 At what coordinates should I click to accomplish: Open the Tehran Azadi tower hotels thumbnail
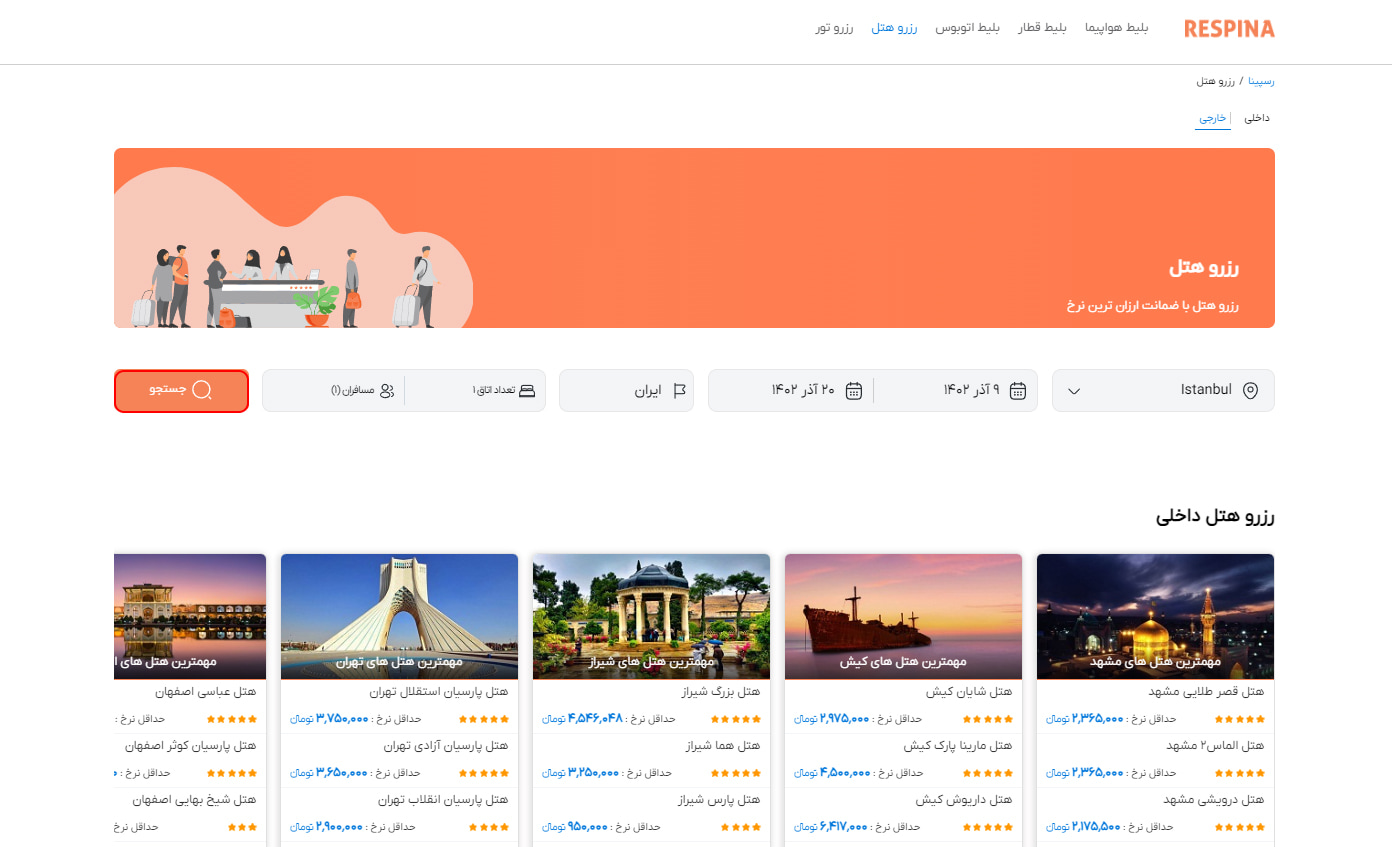tap(399, 615)
